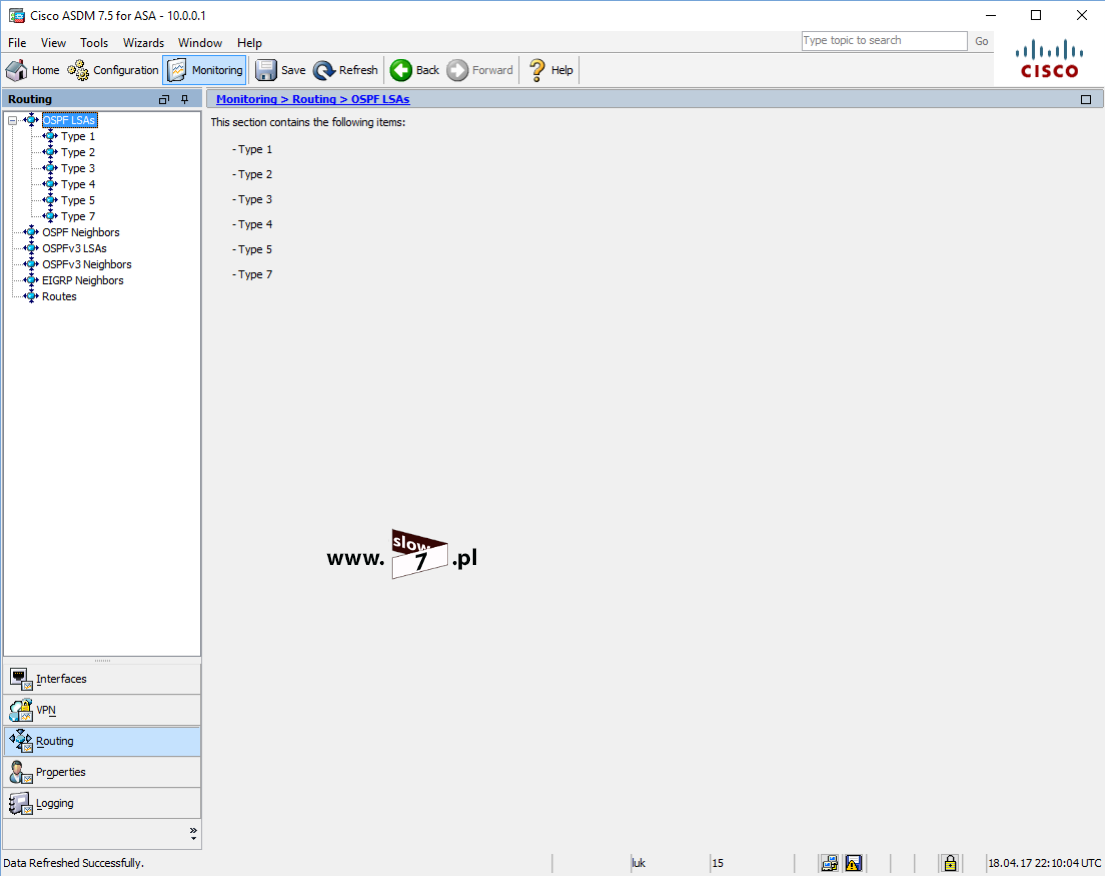Image resolution: width=1105 pixels, height=876 pixels.
Task: Open Help via question mark icon
Action: (550, 70)
